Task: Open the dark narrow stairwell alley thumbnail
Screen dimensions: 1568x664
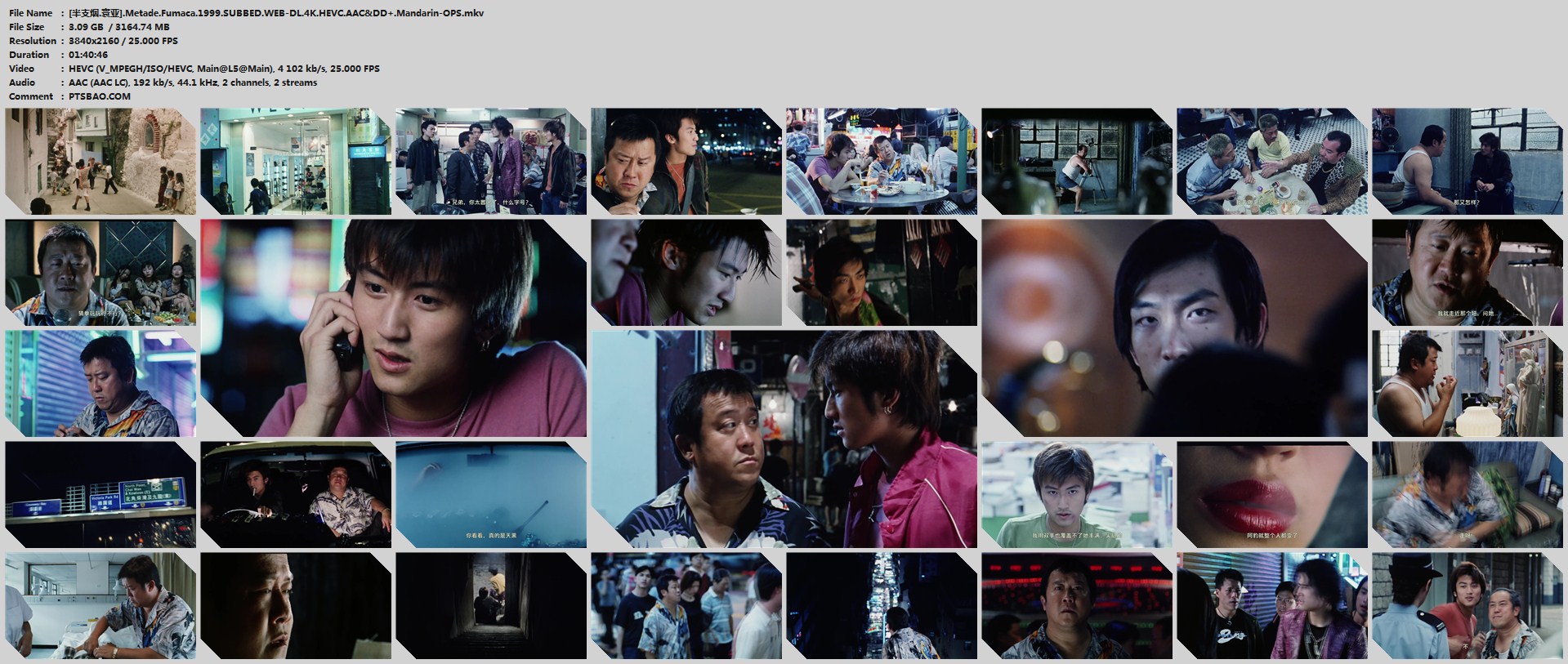Action: [x=491, y=606]
